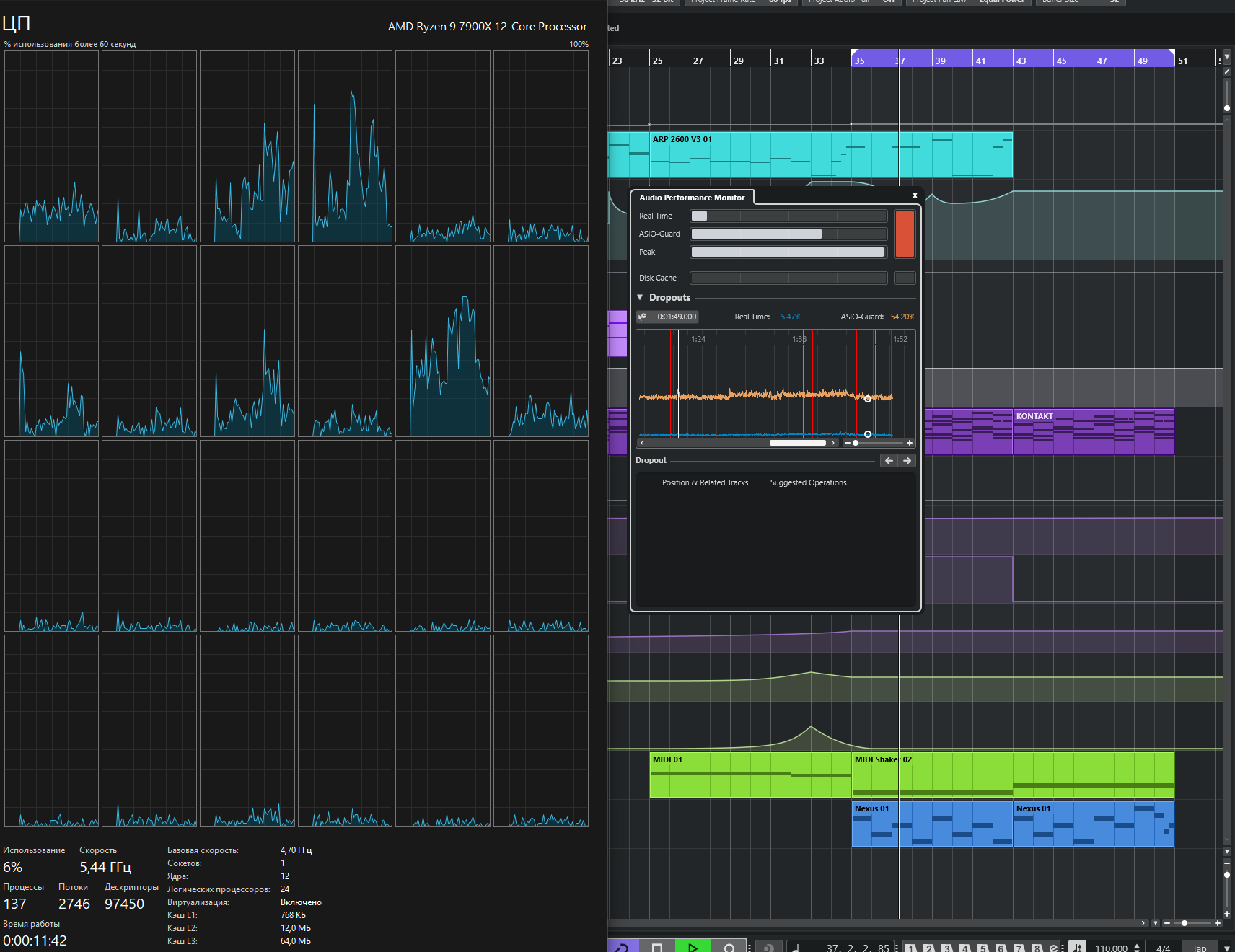Image resolution: width=1235 pixels, height=952 pixels.
Task: Open the Suggested Operations tab
Action: (808, 482)
